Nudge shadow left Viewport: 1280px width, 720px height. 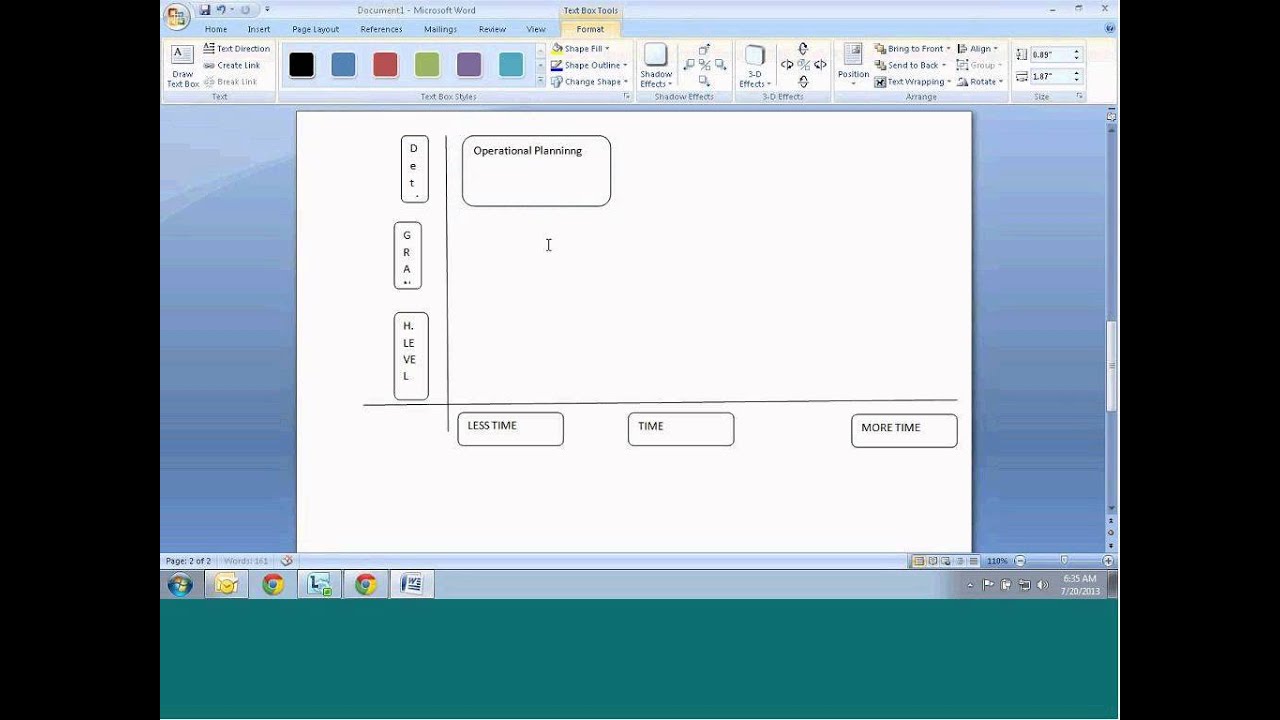(689, 65)
